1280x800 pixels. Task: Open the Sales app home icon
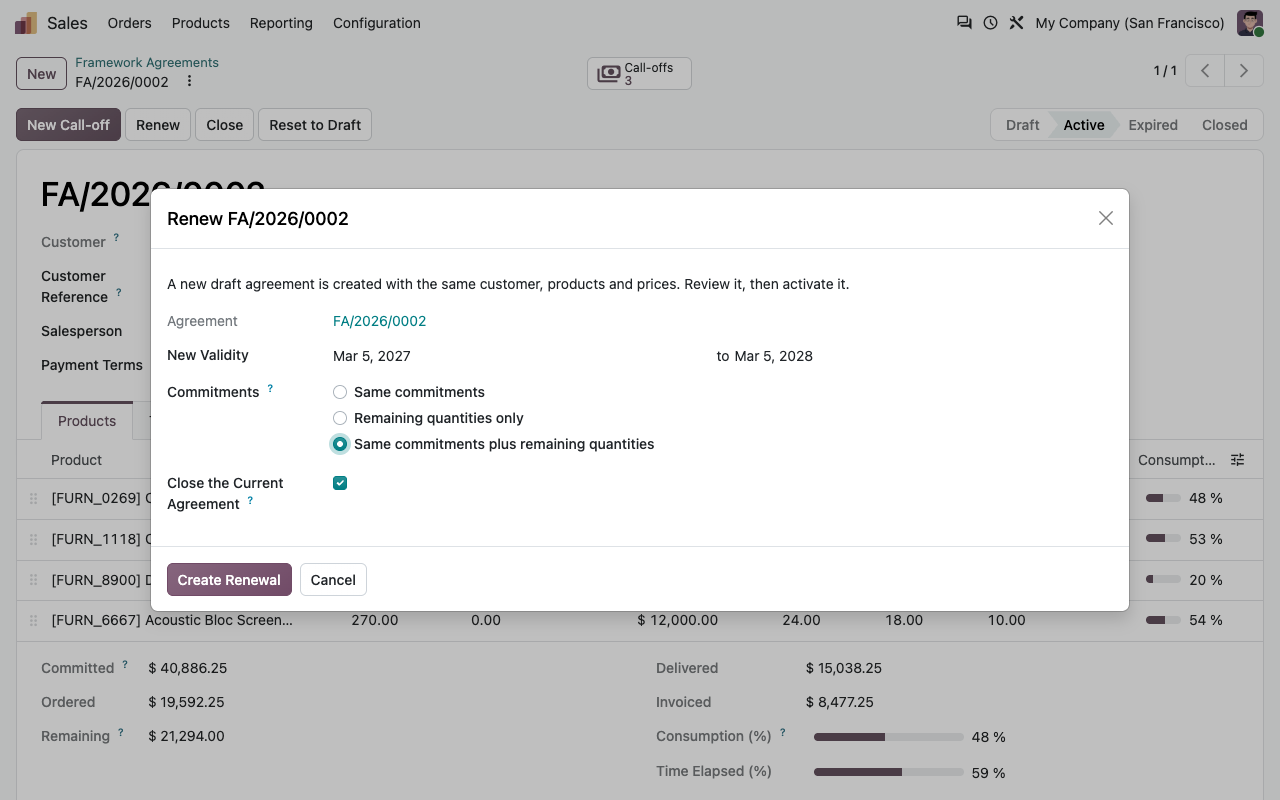tap(26, 23)
